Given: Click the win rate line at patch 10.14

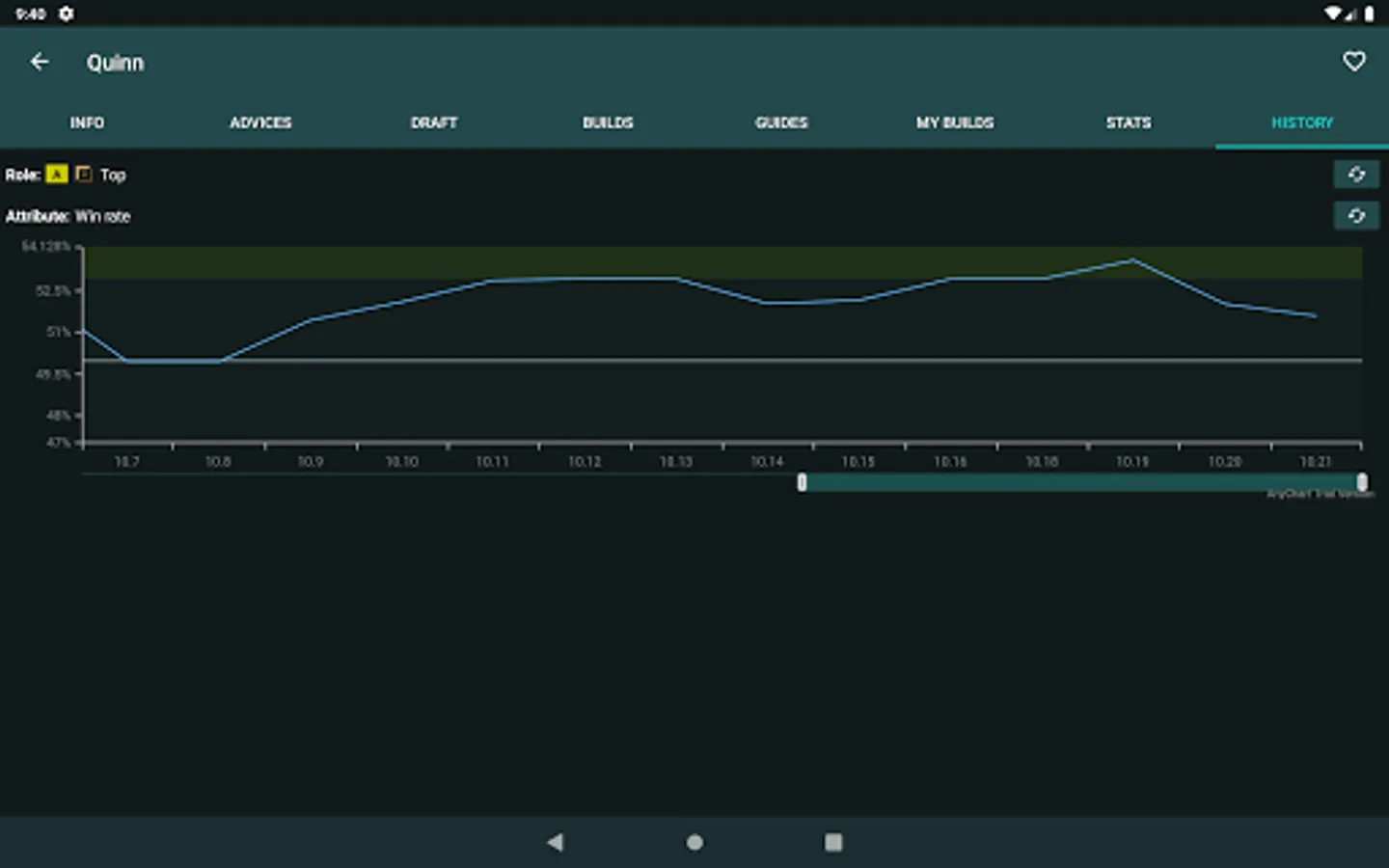Looking at the screenshot, I should [x=767, y=303].
